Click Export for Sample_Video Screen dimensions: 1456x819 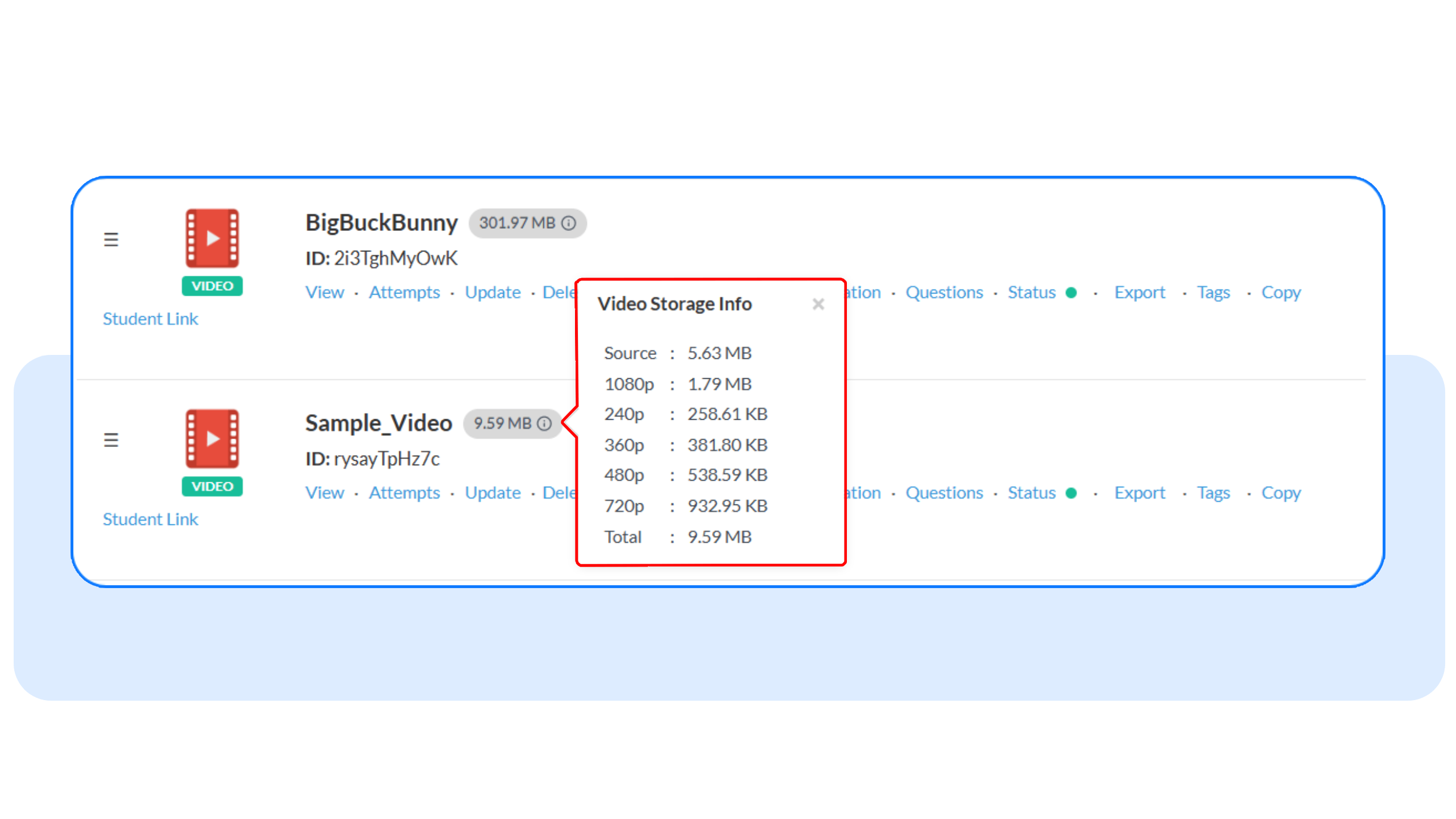coord(1139,493)
